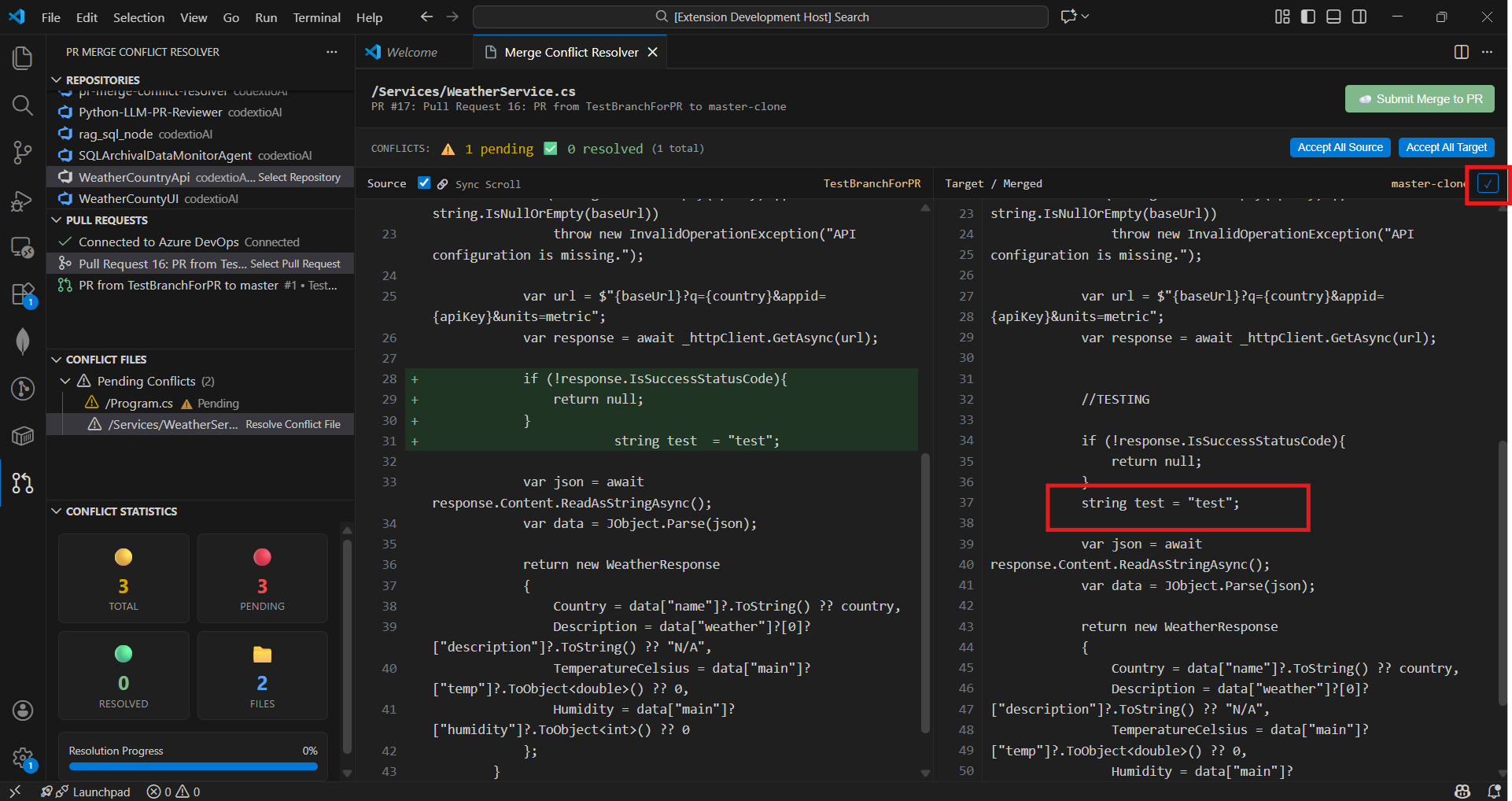Image resolution: width=1512 pixels, height=801 pixels.
Task: Toggle bottom panel visibility
Action: point(1333,17)
